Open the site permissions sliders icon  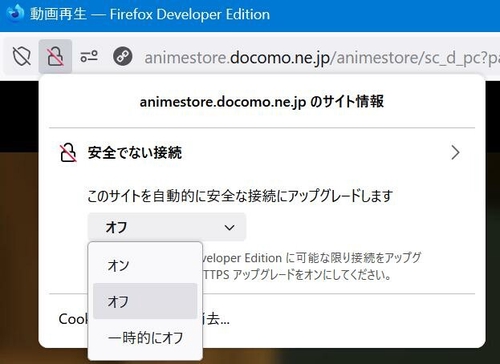[89, 56]
